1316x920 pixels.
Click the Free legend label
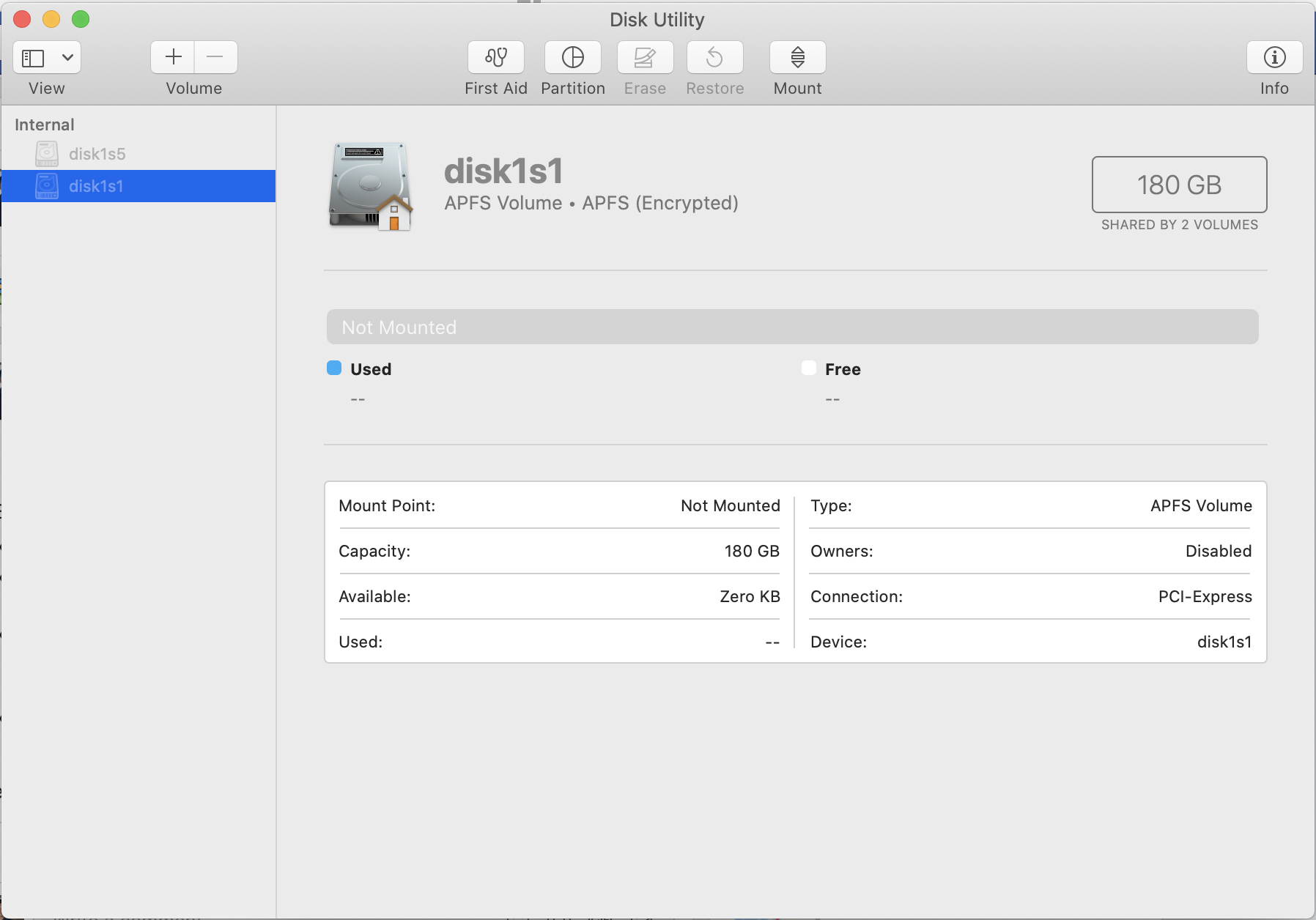tap(843, 369)
